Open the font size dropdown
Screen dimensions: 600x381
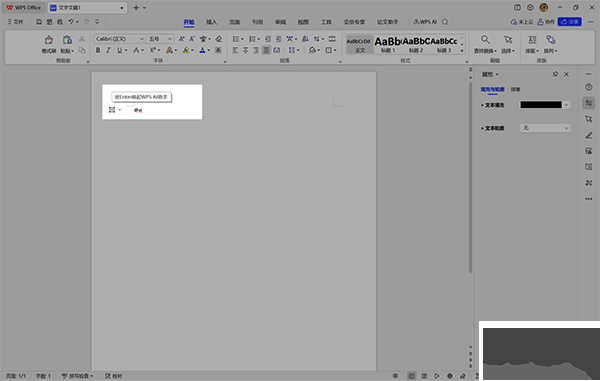click(x=170, y=39)
